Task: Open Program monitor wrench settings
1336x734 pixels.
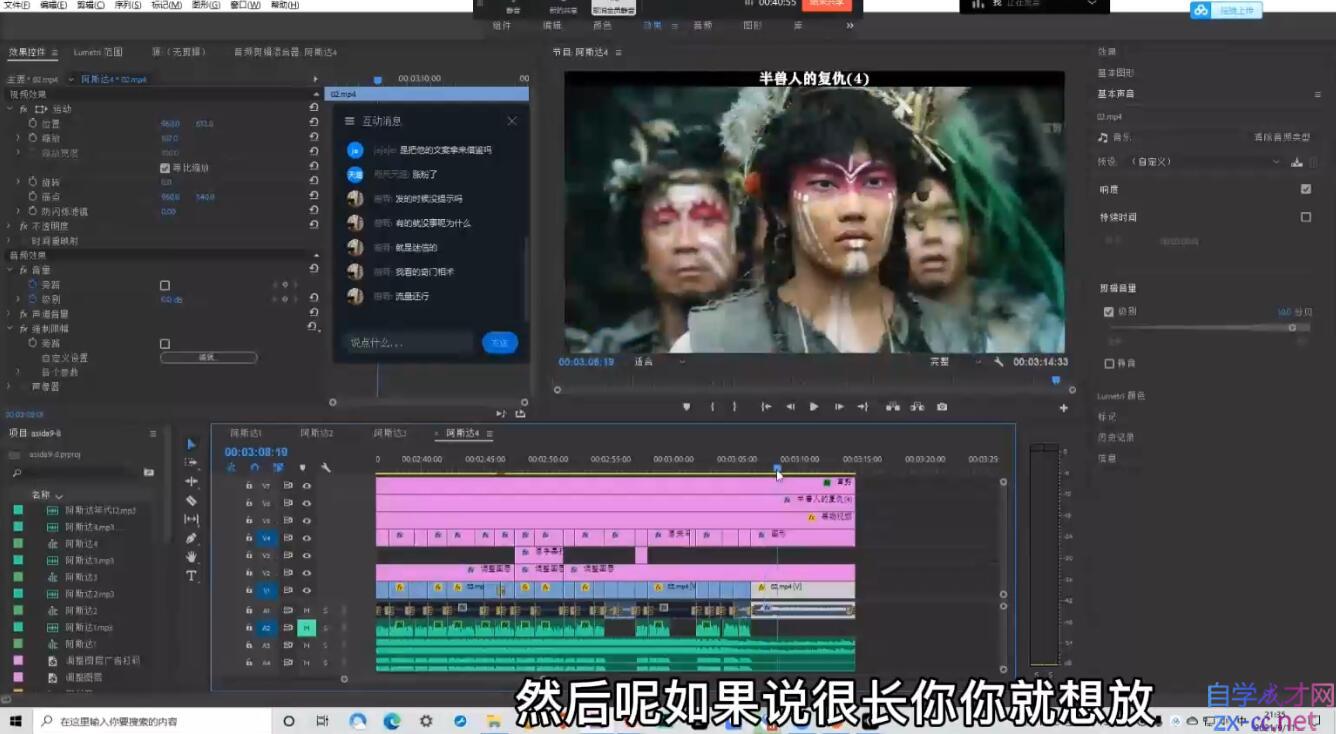Action: [998, 362]
